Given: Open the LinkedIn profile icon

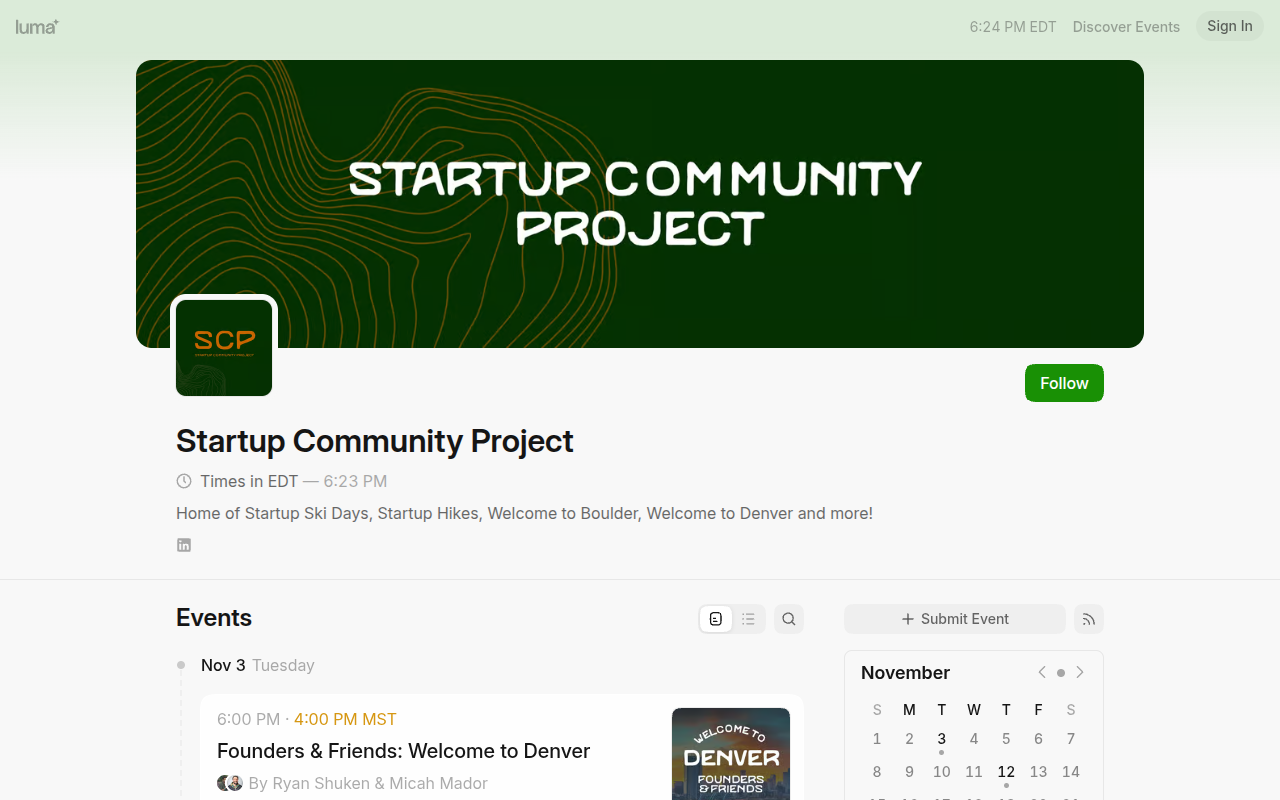Looking at the screenshot, I should click(x=184, y=545).
